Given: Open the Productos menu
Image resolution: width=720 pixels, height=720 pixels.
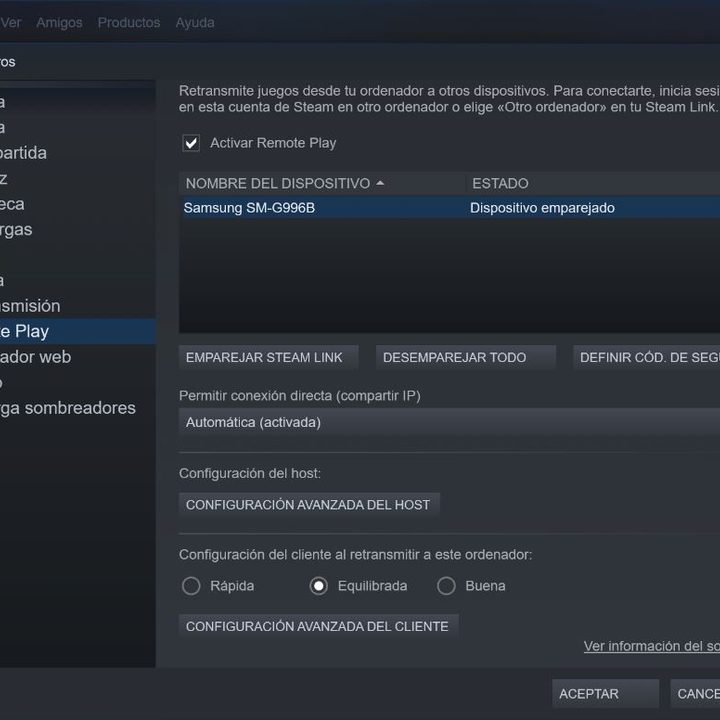Looking at the screenshot, I should click(x=128, y=22).
